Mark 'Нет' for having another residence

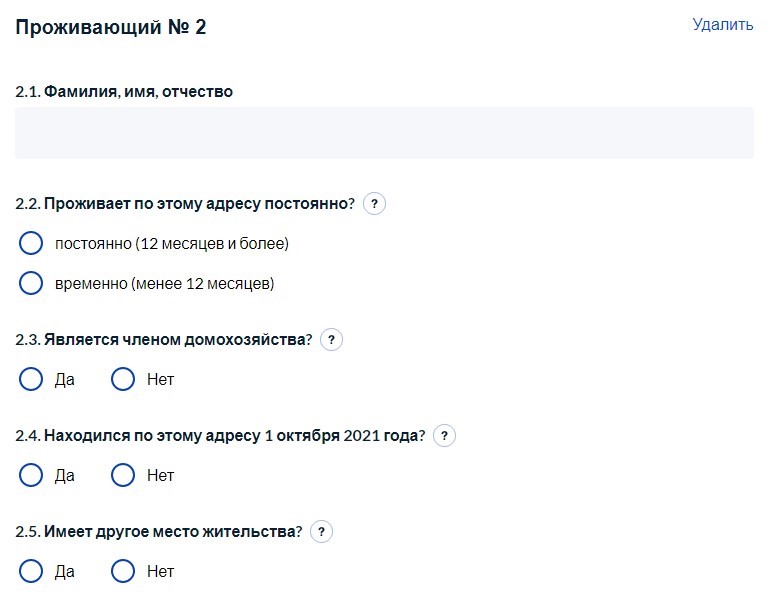pos(123,571)
